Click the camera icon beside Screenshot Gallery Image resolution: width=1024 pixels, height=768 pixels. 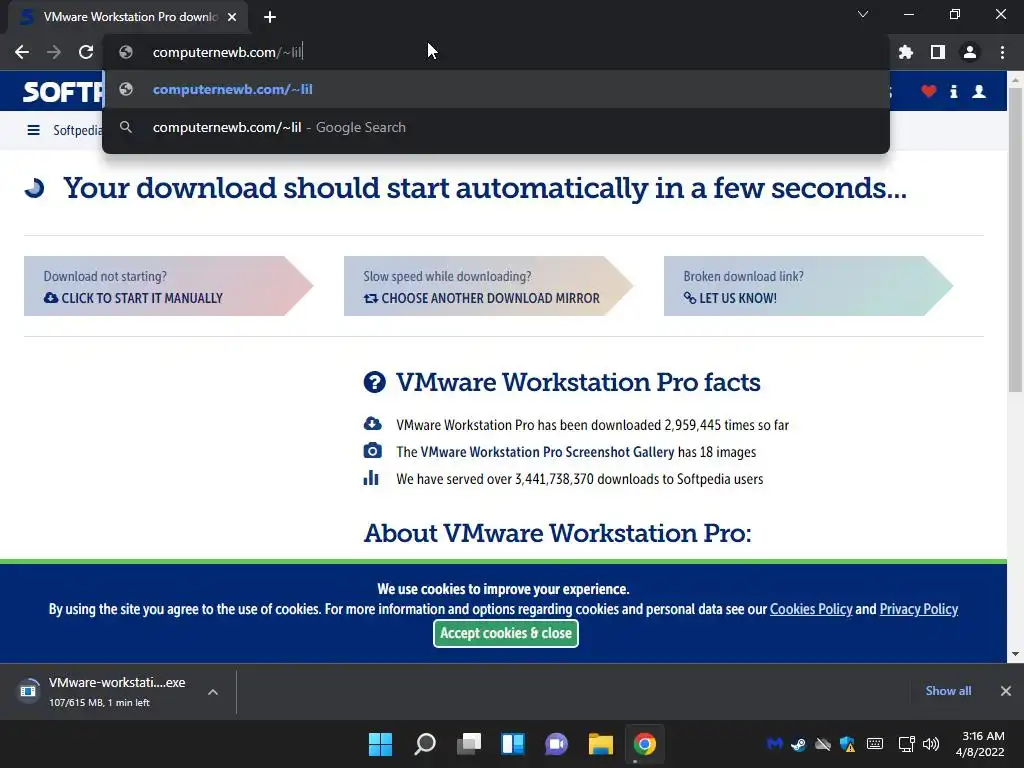[372, 451]
